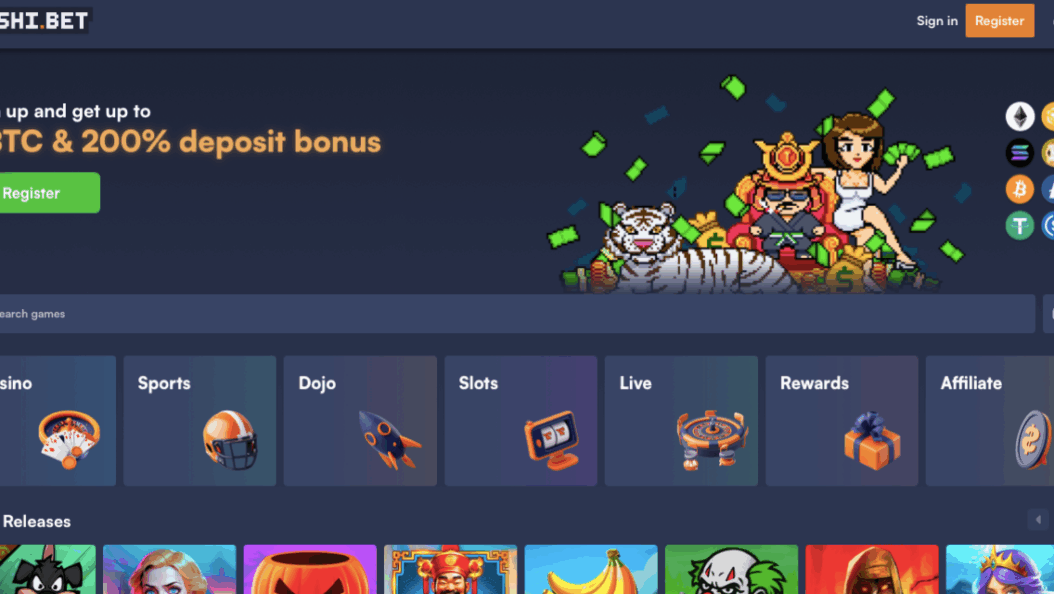Open the banana game thumbnail
Screen dimensions: 1054x594
click(591, 569)
